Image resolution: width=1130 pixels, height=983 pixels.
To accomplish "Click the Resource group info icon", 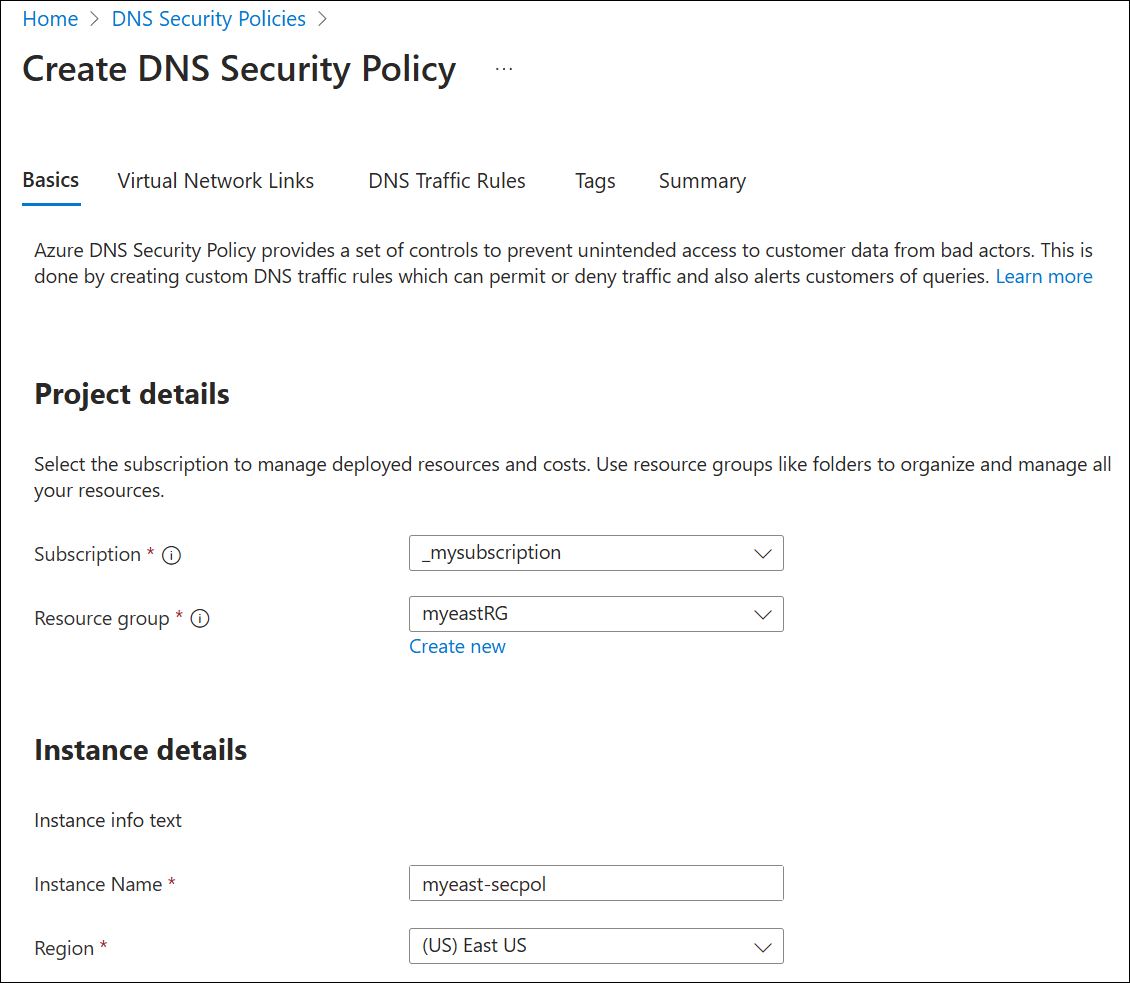I will tap(200, 619).
